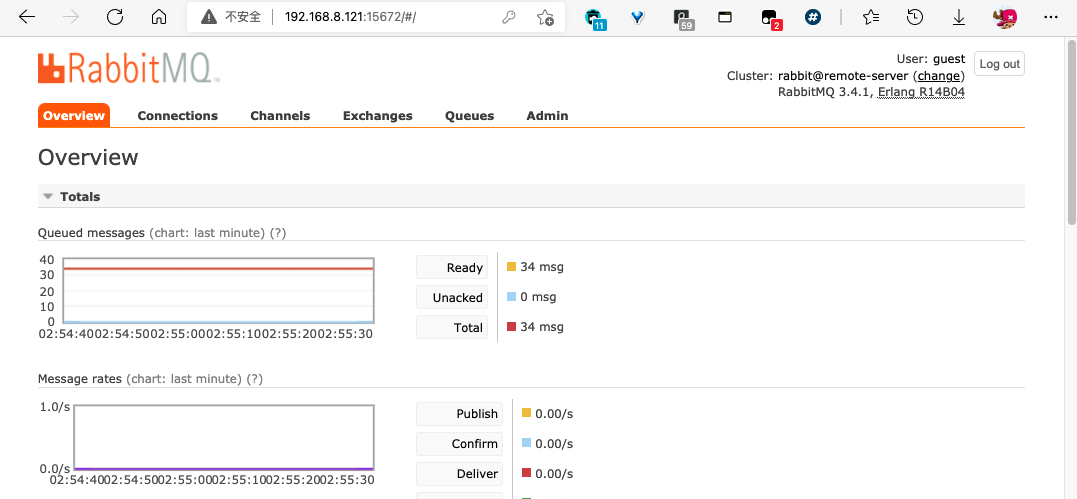Toggle the Publish rate label
1077x499 pixels.
pos(460,414)
